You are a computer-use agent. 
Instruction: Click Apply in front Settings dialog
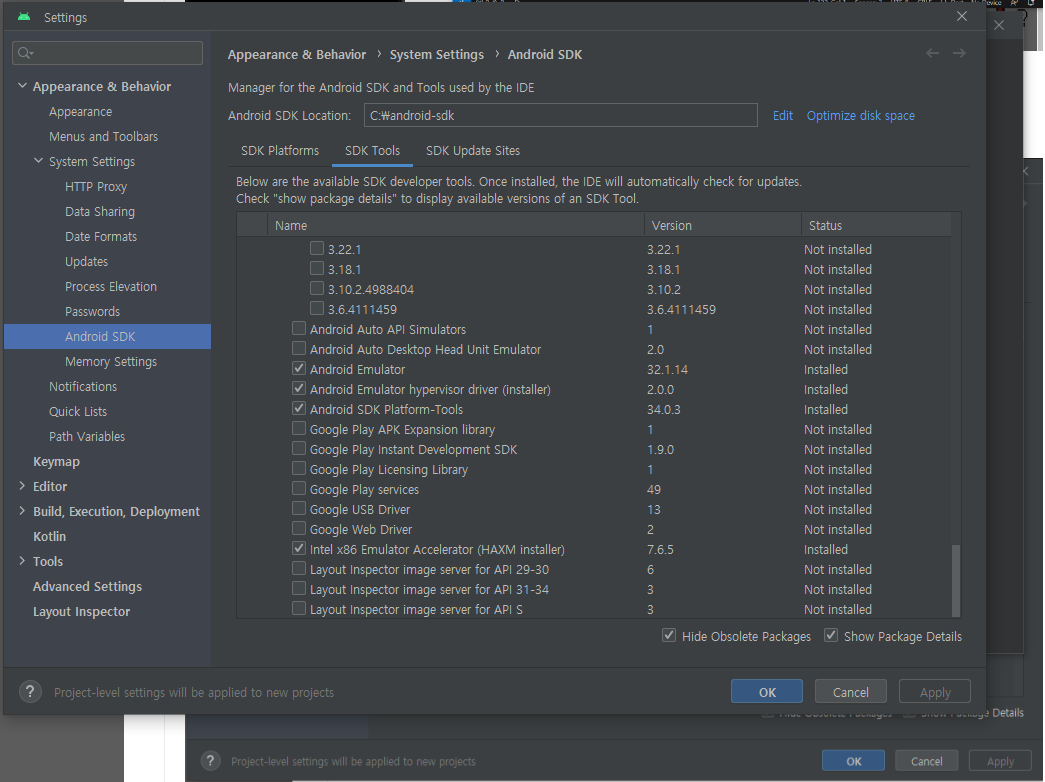pyautogui.click(x=935, y=692)
